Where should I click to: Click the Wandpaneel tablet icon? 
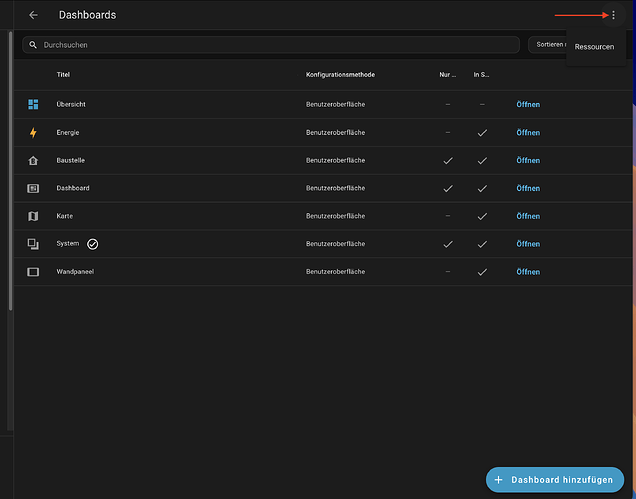tap(33, 272)
